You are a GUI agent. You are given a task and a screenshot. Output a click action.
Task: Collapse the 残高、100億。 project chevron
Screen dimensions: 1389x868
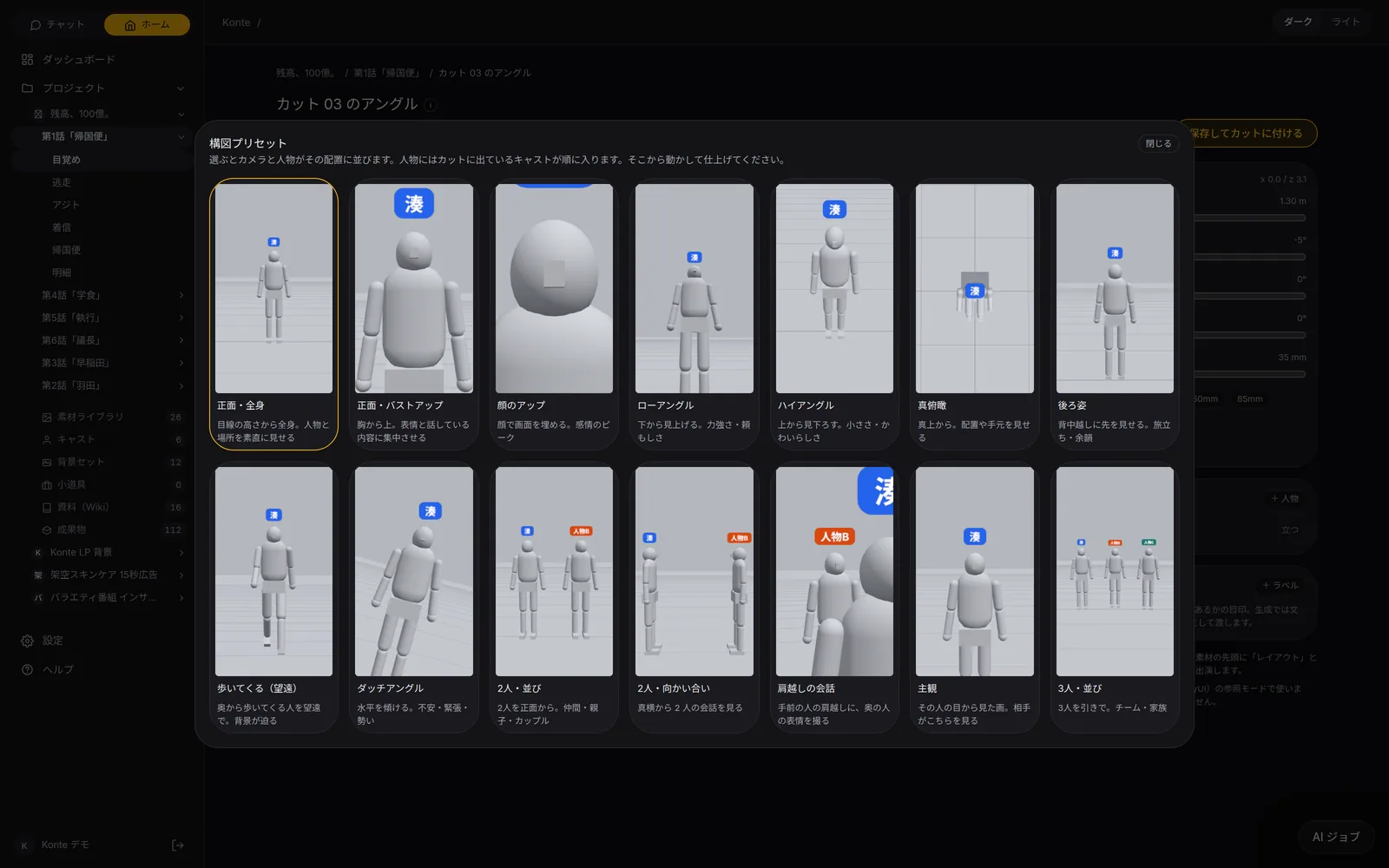[181, 114]
